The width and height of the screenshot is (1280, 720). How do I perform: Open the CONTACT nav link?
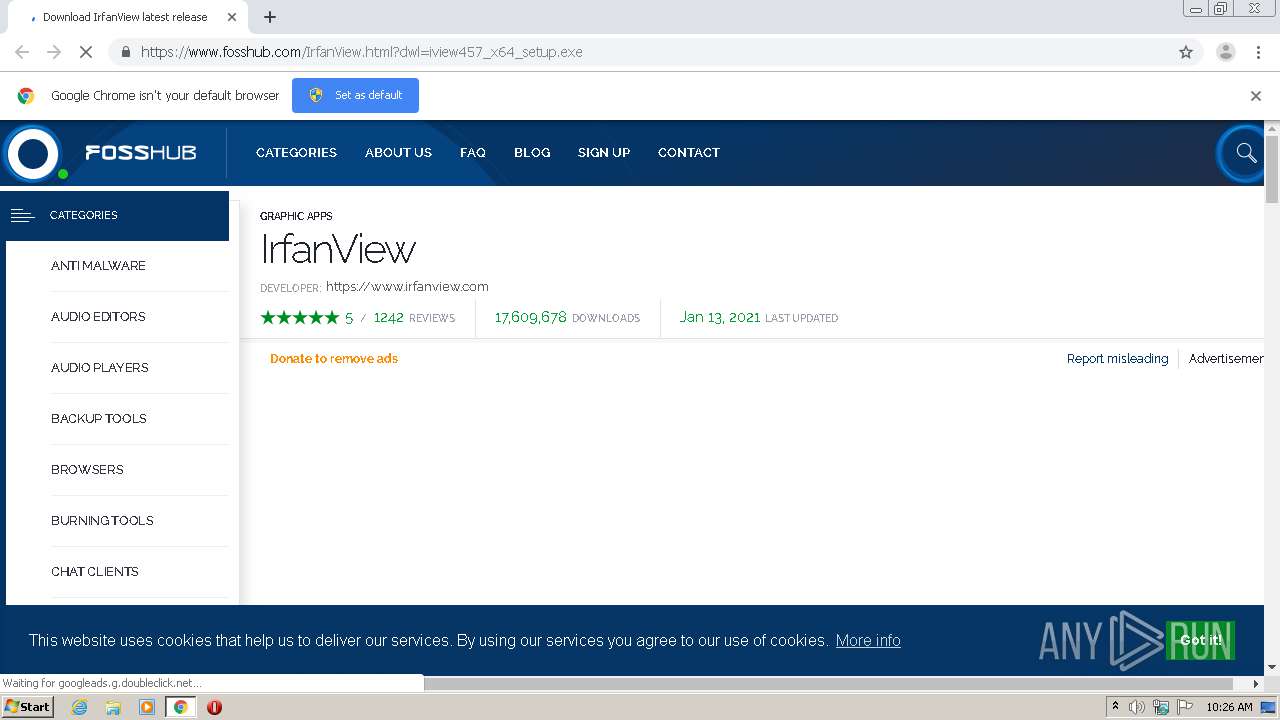pos(689,153)
